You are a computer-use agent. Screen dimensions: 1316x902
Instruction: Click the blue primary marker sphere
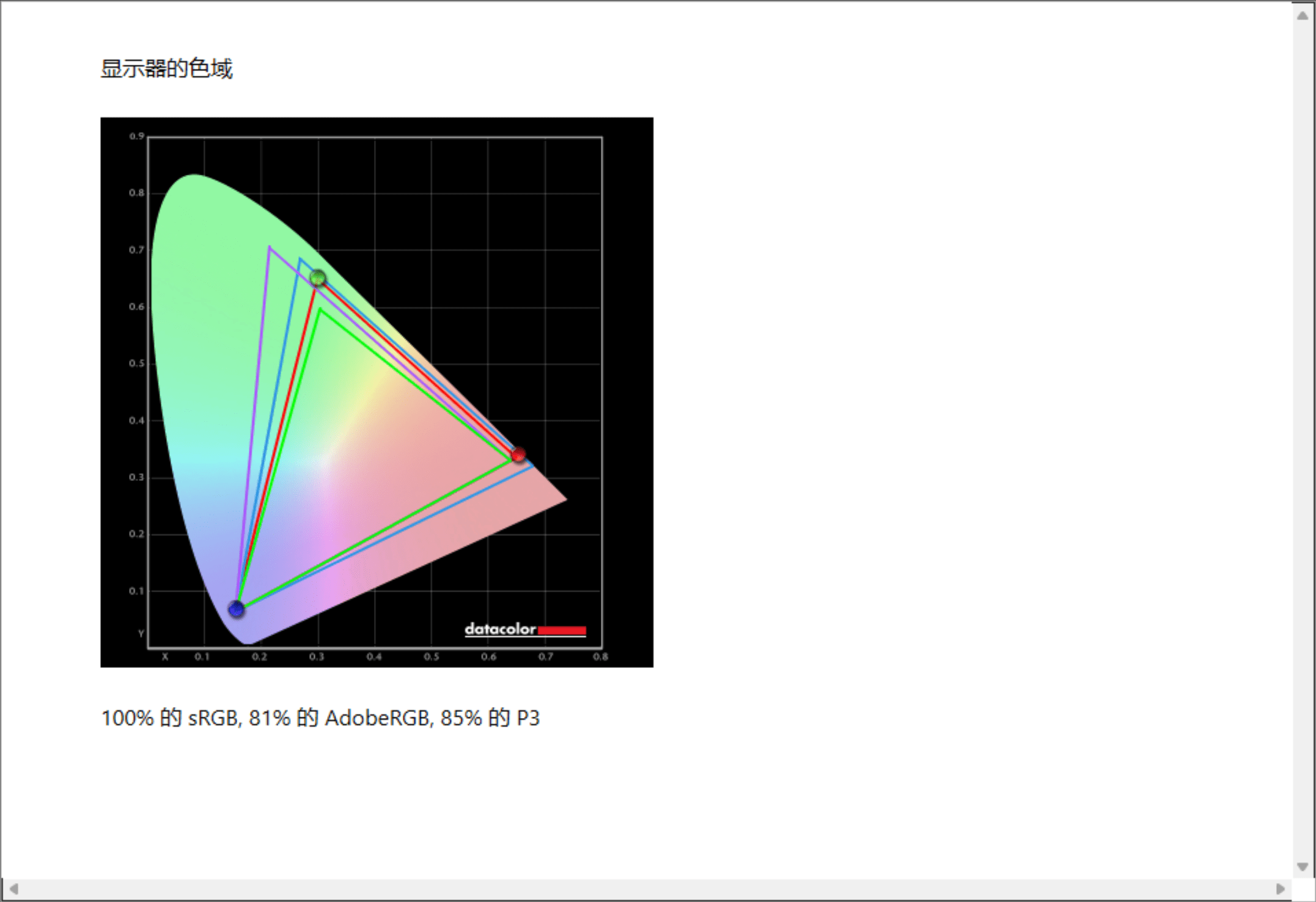point(237,609)
